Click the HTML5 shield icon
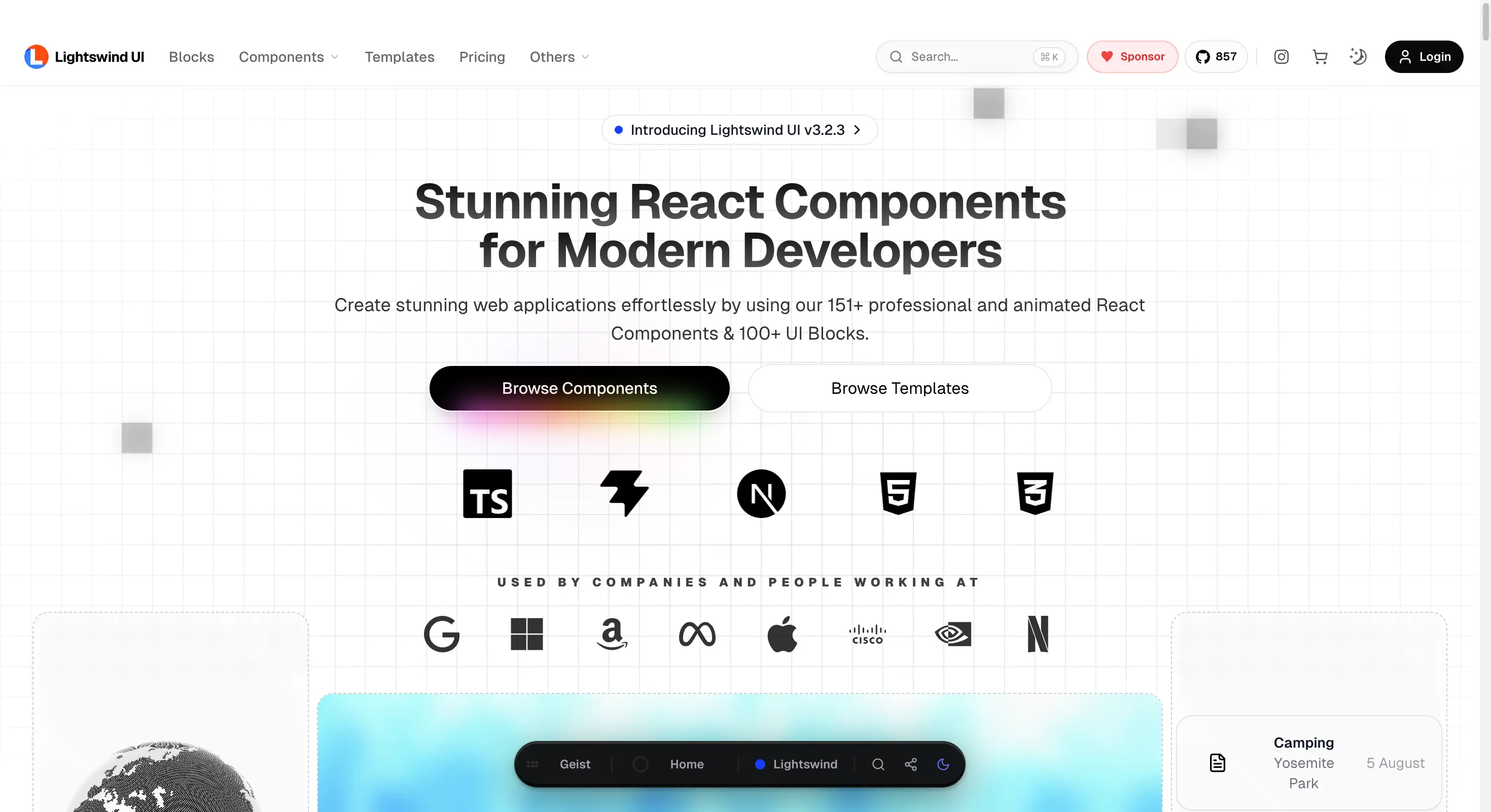Image resolution: width=1491 pixels, height=812 pixels. (898, 493)
